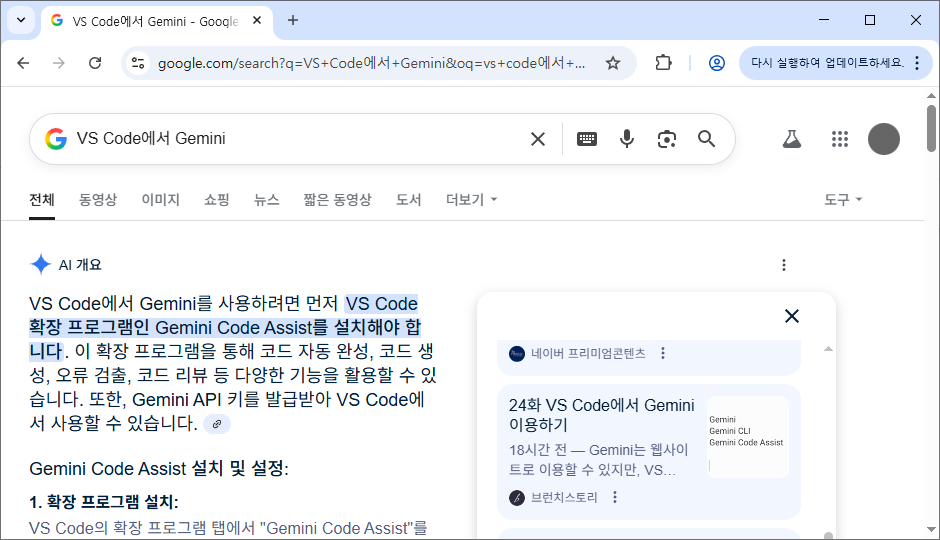This screenshot has height=540, width=940.
Task: Click the Google logo in search box
Action: [56, 138]
